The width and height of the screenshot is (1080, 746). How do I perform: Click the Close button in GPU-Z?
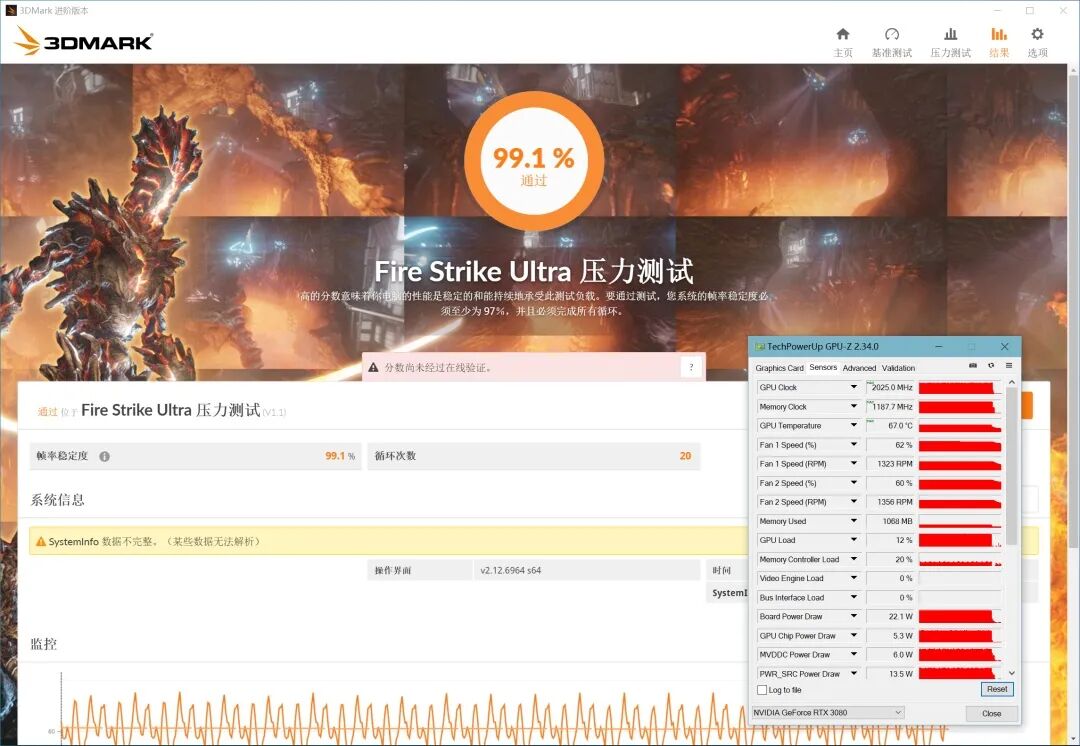(991, 713)
